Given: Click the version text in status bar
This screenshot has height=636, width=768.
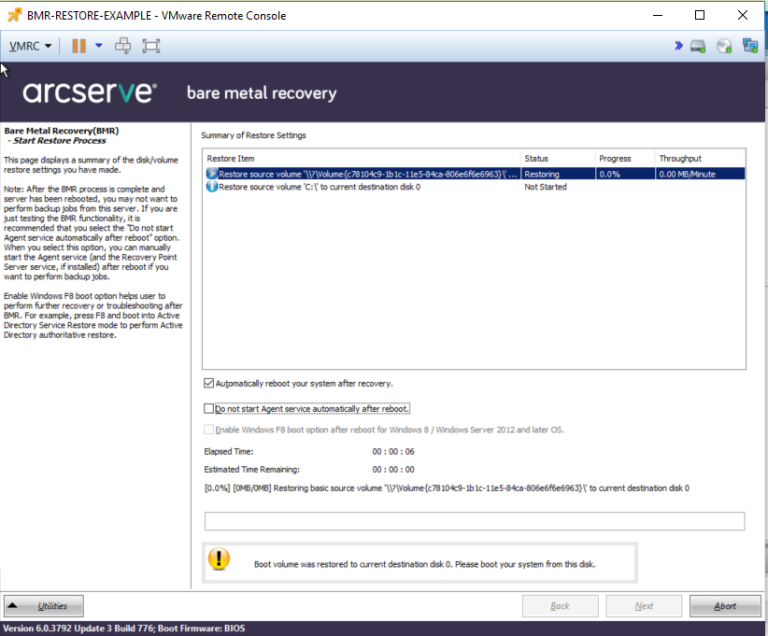Looking at the screenshot, I should 124,628.
